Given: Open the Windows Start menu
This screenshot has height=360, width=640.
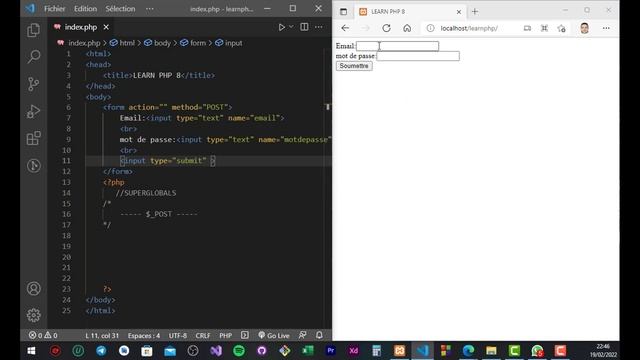Looking at the screenshot, I should click(31, 351).
